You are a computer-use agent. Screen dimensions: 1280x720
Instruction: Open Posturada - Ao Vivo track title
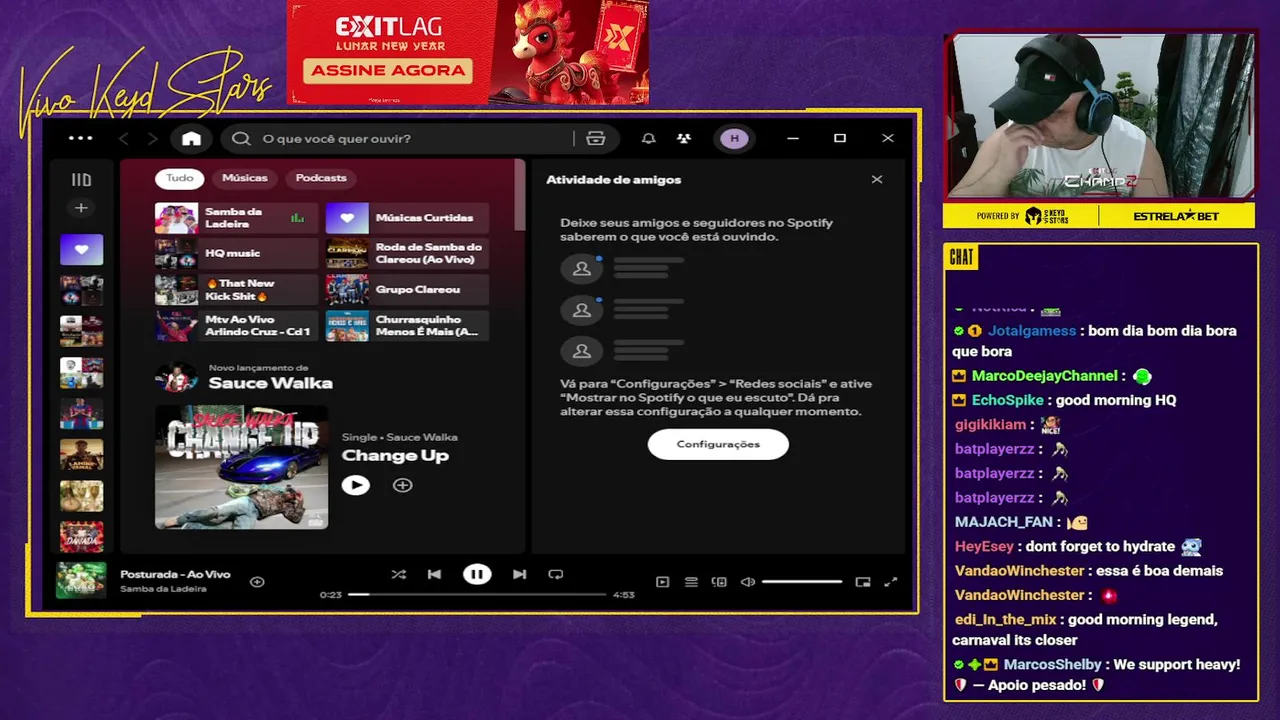175,574
